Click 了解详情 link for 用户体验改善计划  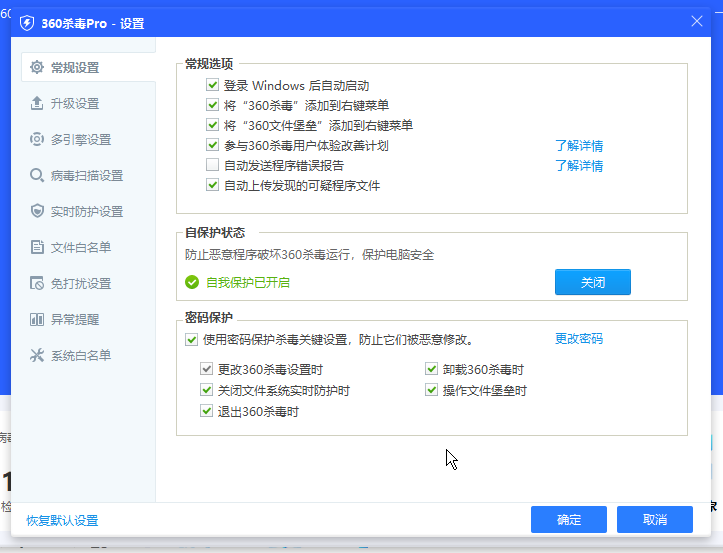click(579, 146)
